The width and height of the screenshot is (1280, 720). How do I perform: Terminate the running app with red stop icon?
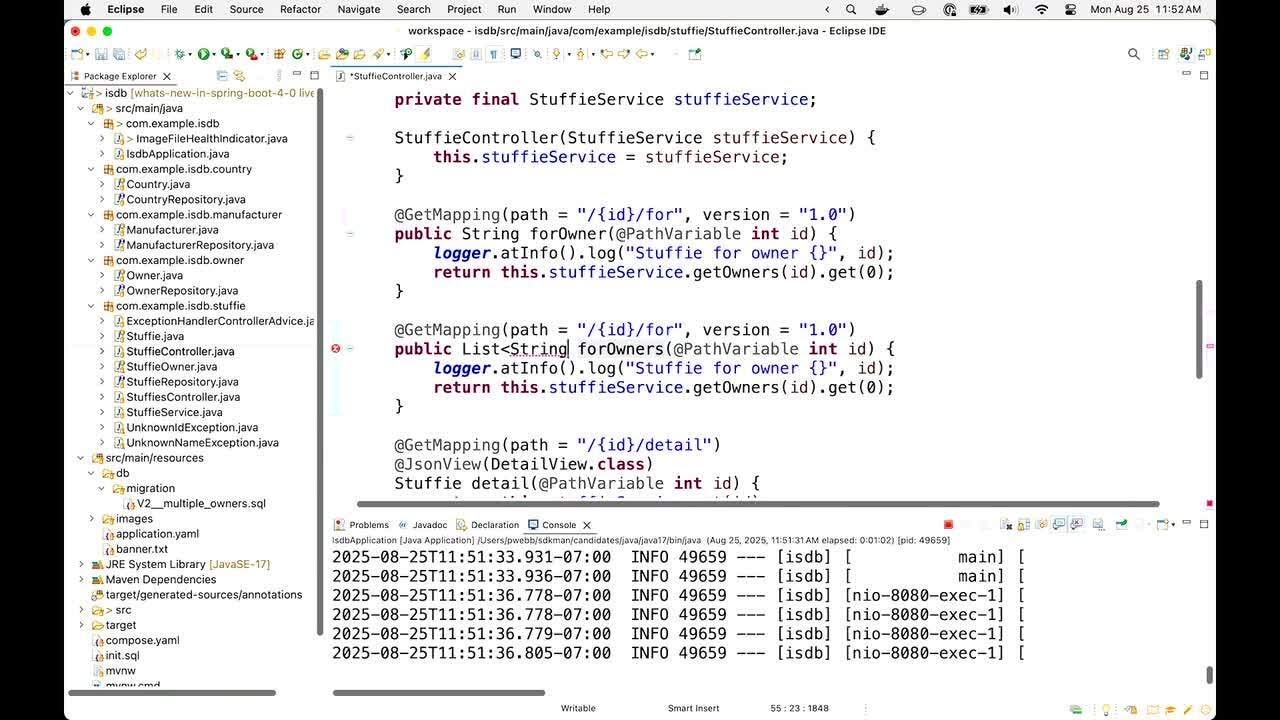948,525
